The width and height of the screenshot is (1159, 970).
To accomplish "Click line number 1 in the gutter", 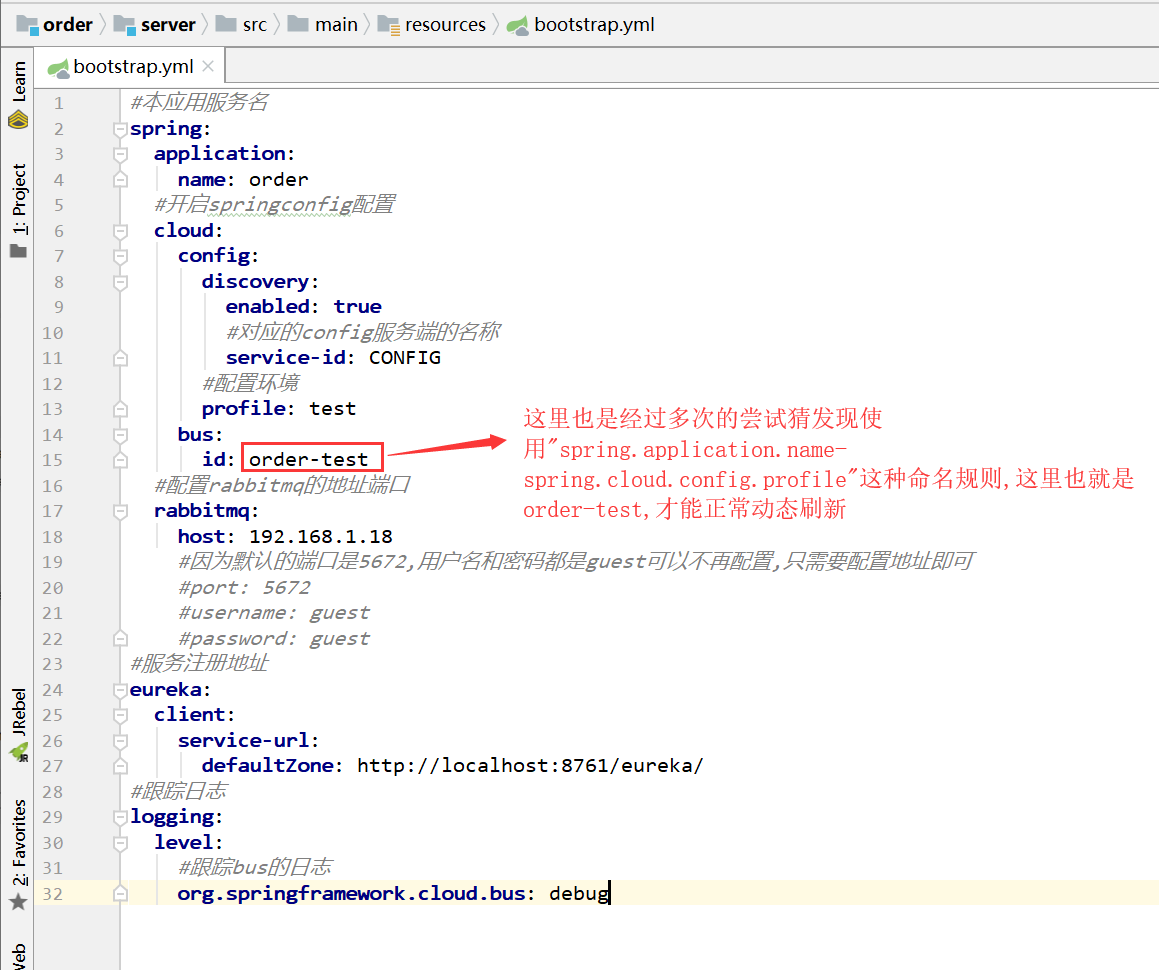I will click(x=58, y=103).
